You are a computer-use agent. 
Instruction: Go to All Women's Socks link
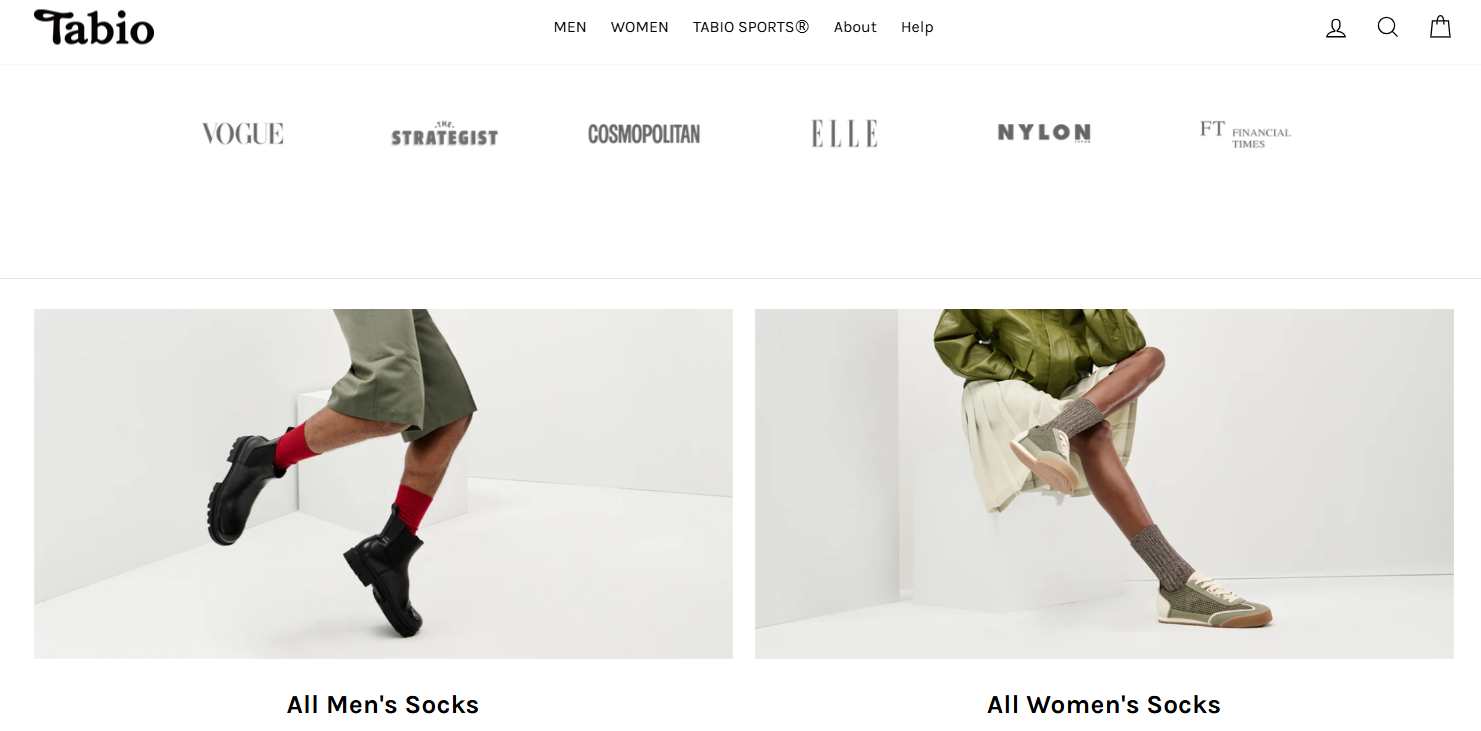click(x=1104, y=705)
